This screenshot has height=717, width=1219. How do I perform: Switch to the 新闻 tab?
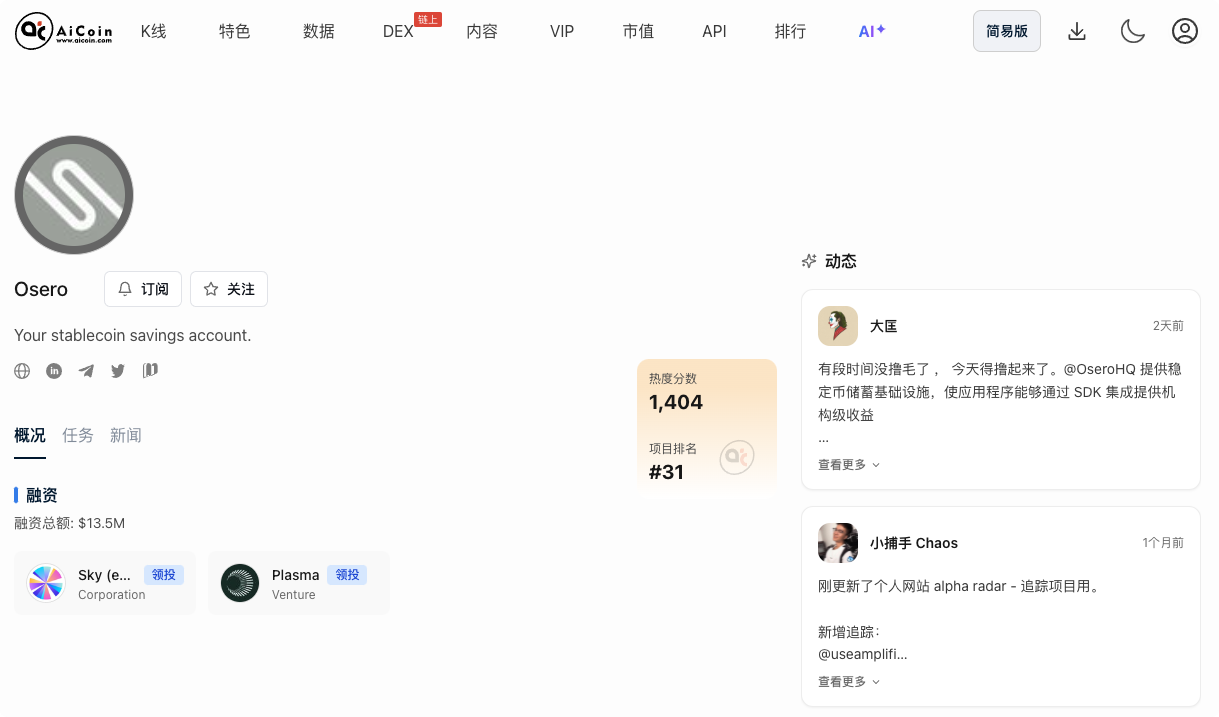tap(126, 435)
